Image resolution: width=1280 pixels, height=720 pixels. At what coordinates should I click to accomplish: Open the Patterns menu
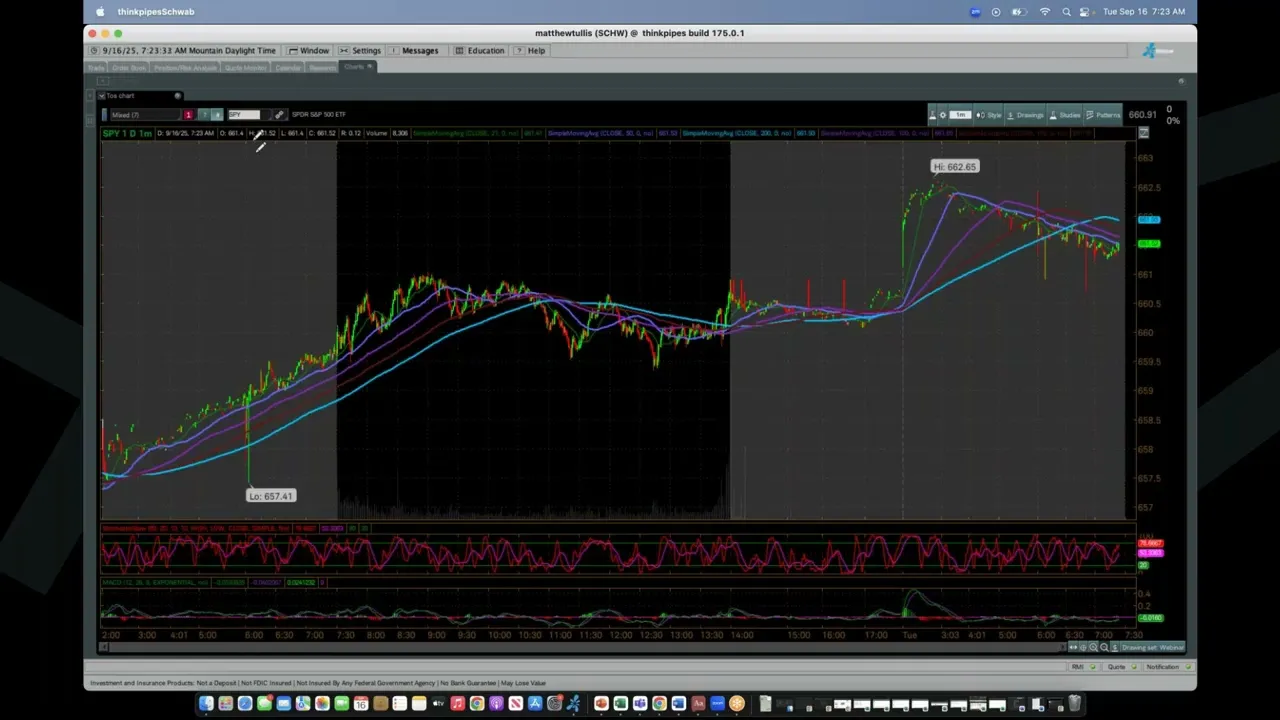[1102, 115]
